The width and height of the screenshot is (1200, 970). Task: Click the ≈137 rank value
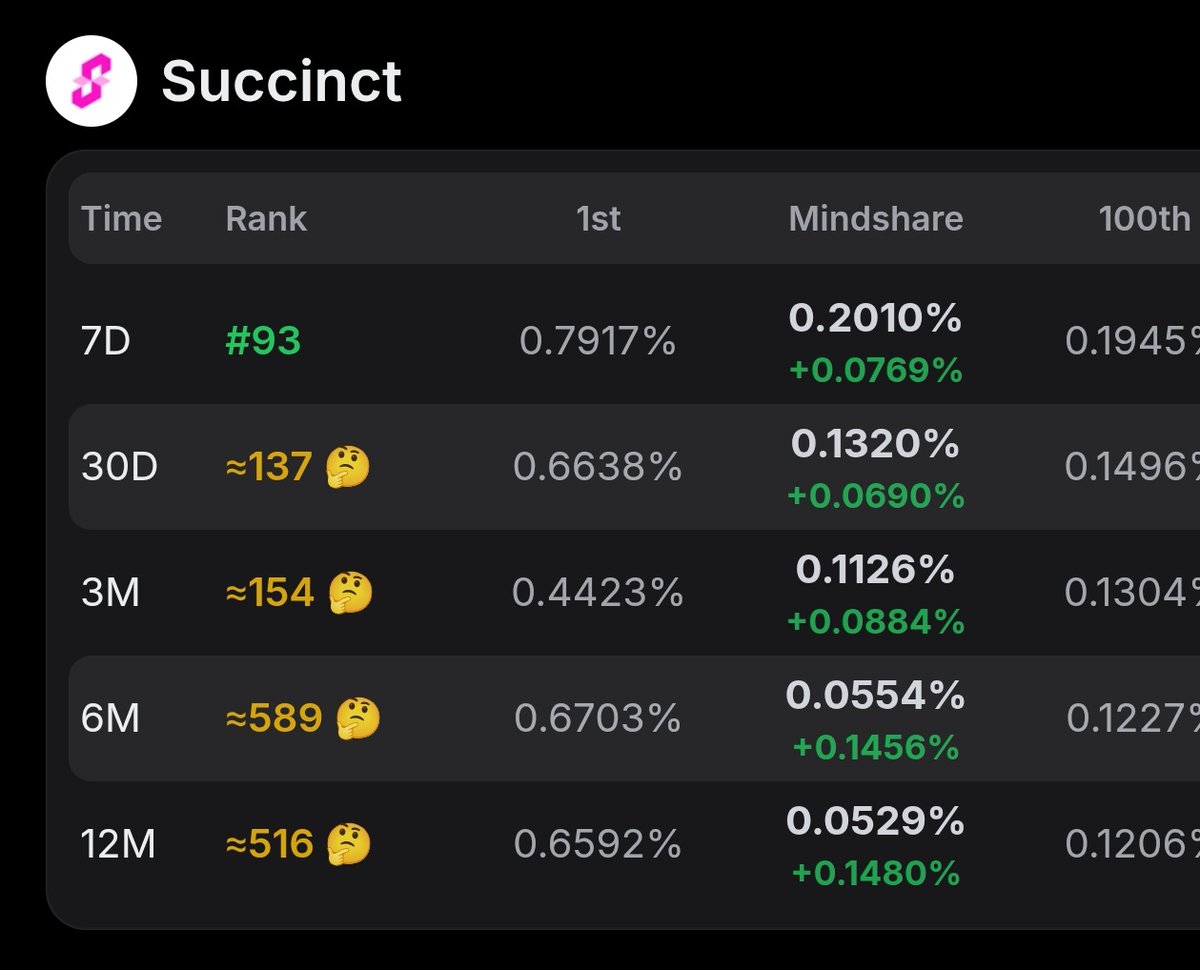(x=269, y=467)
